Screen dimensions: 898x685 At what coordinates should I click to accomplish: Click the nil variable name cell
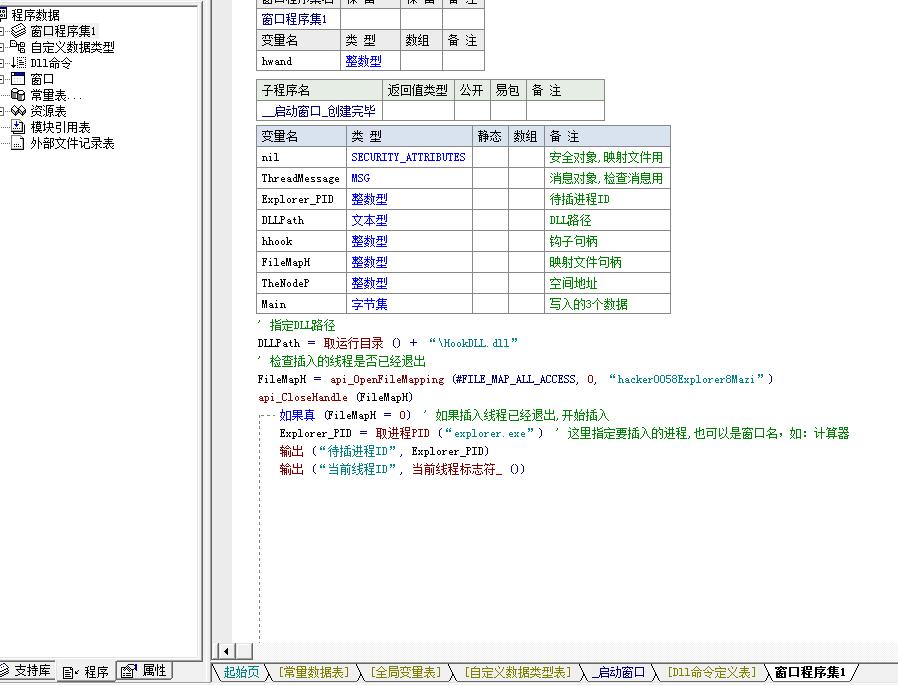[301, 157]
